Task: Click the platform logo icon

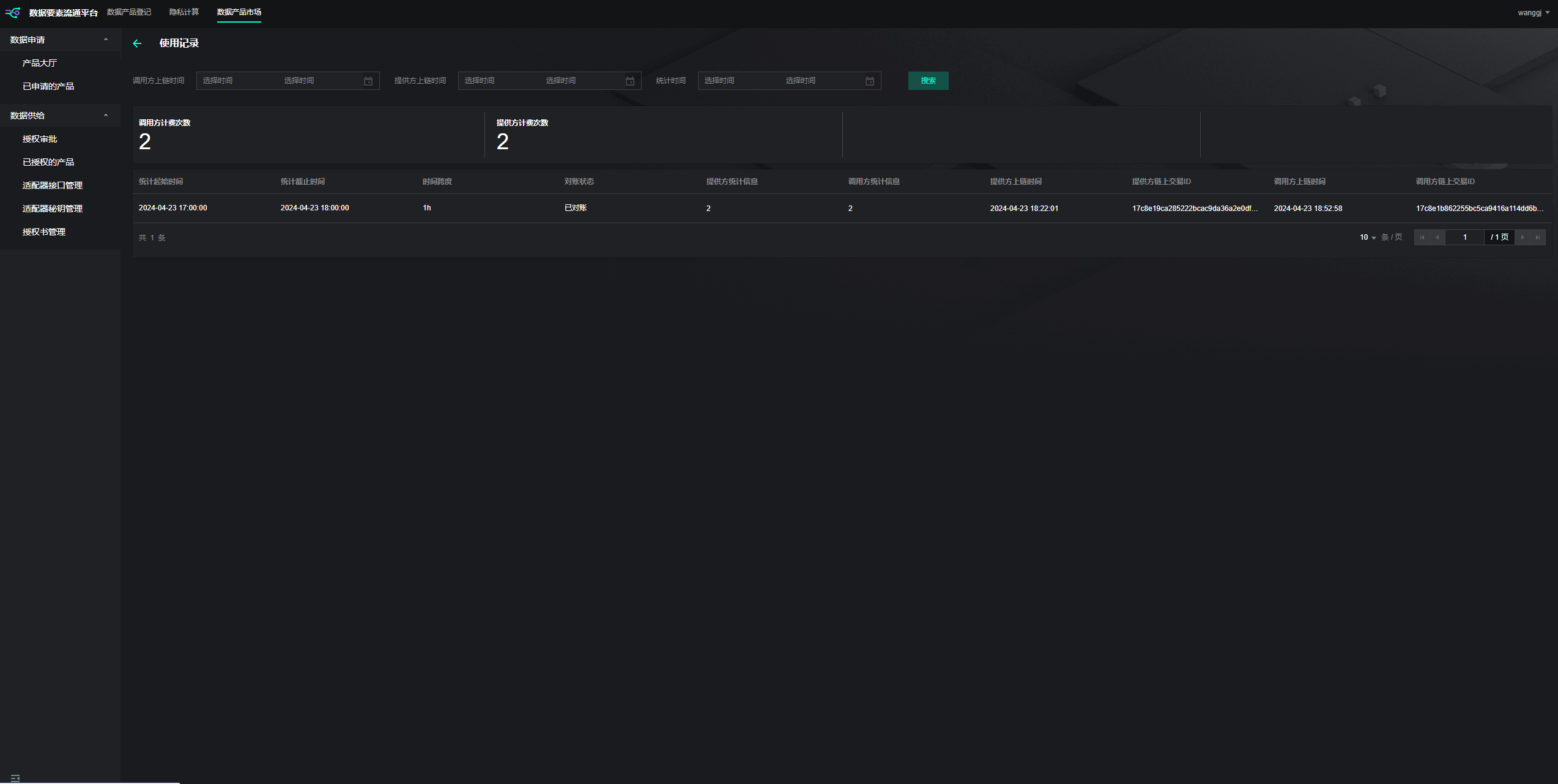Action: tap(13, 12)
